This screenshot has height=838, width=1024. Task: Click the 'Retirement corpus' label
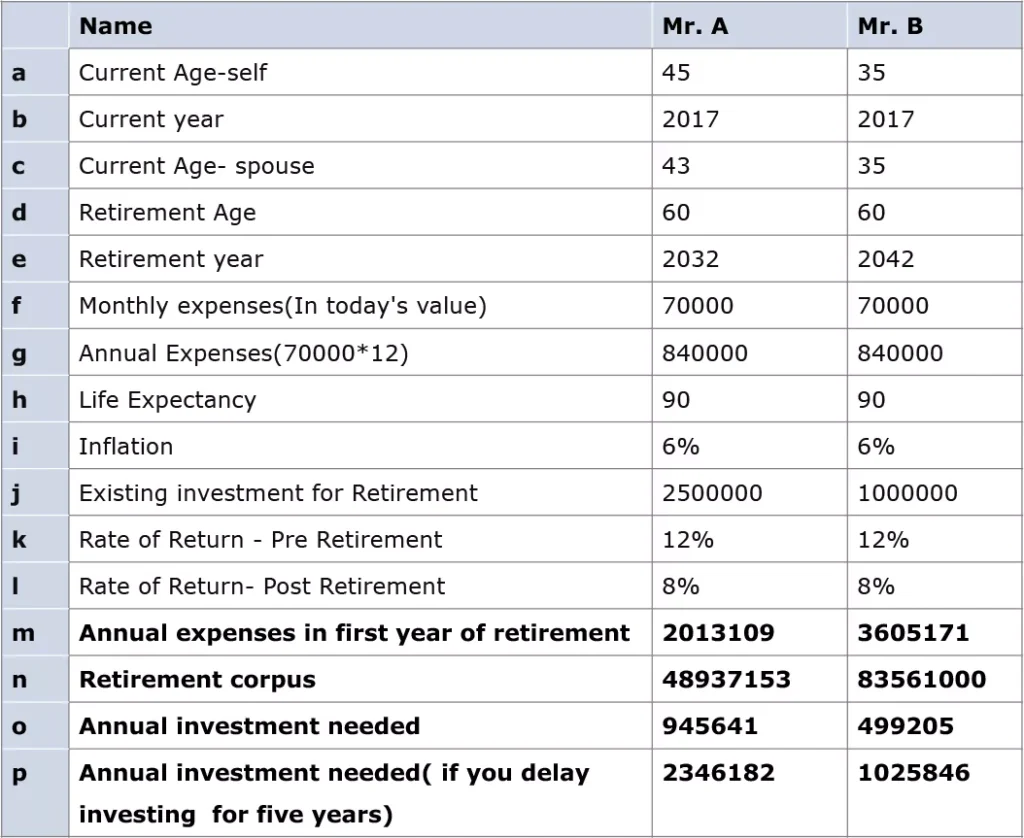coord(197,680)
